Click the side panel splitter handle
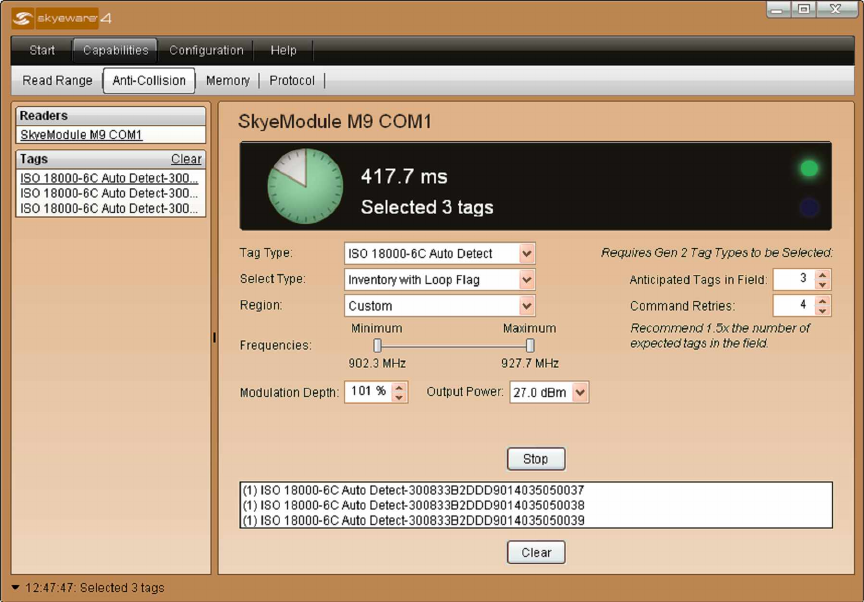Image resolution: width=864 pixels, height=602 pixels. (x=214, y=337)
